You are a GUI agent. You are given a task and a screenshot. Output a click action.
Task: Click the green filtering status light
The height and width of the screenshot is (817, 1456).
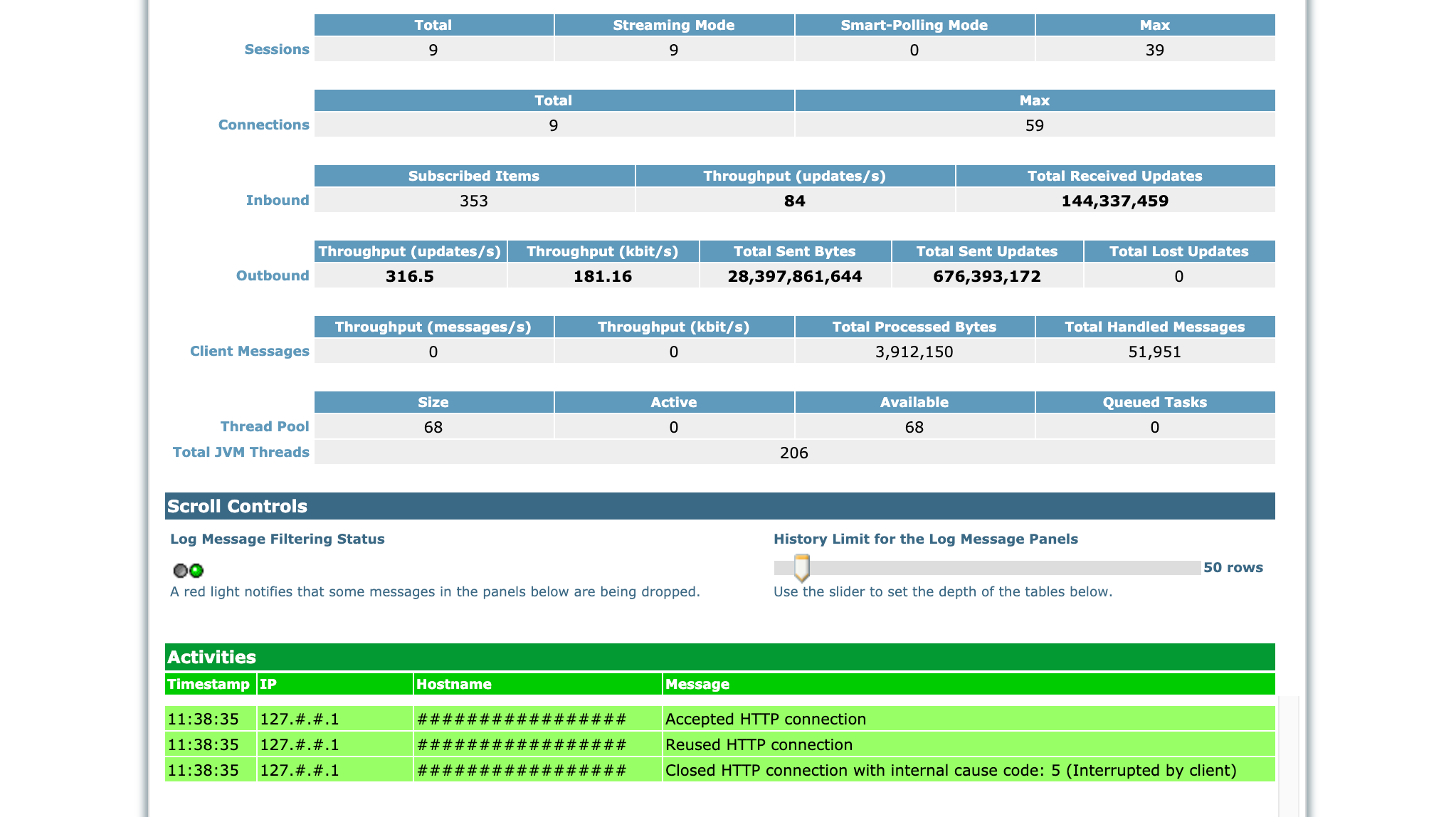(x=197, y=570)
